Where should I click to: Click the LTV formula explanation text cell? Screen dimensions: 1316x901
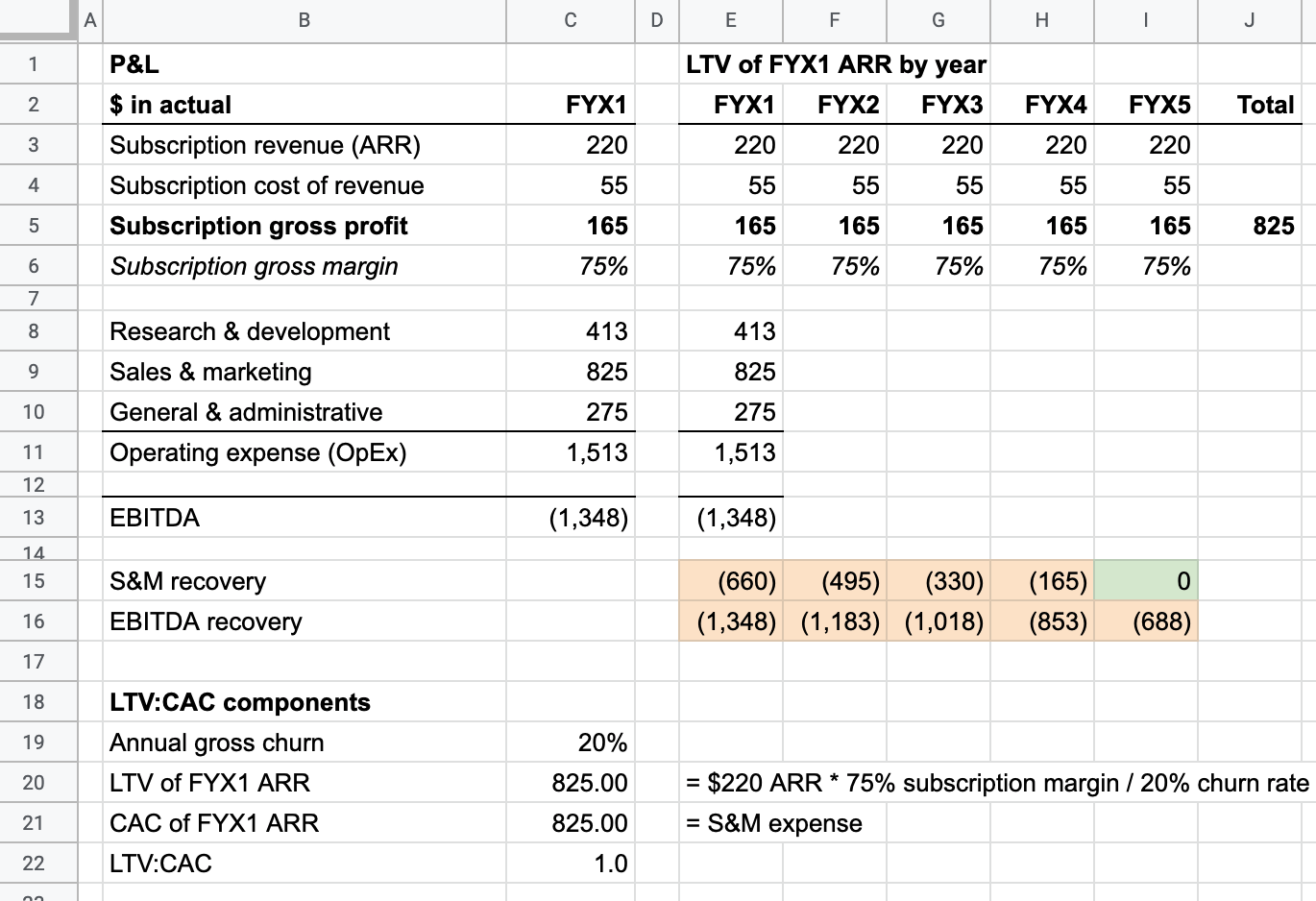[997, 783]
